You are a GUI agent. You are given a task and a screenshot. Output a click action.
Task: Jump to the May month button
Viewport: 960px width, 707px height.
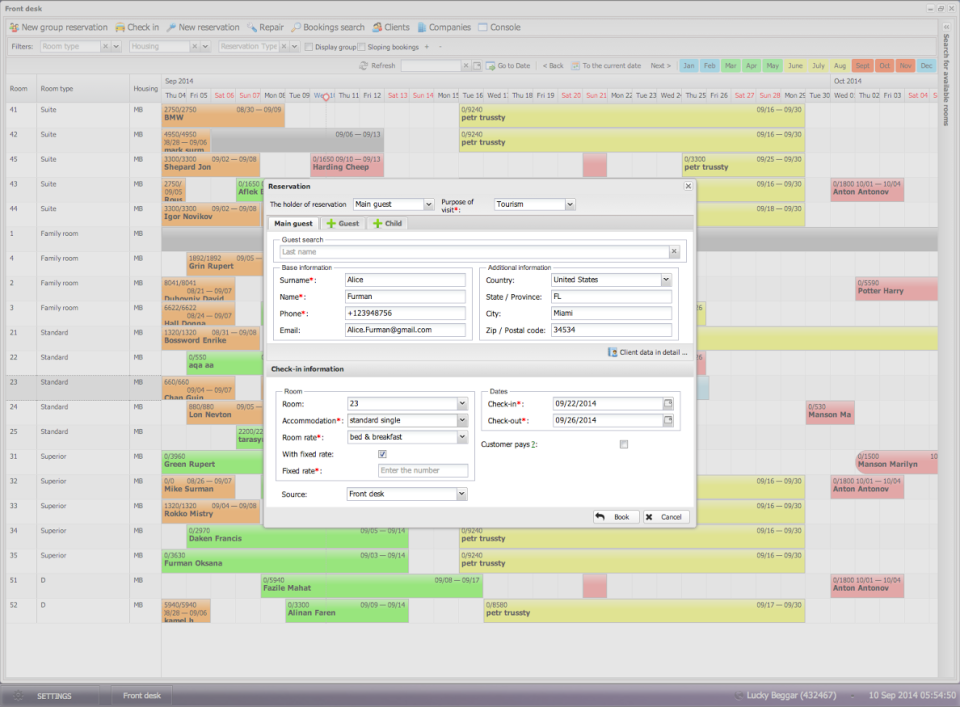pyautogui.click(x=773, y=65)
